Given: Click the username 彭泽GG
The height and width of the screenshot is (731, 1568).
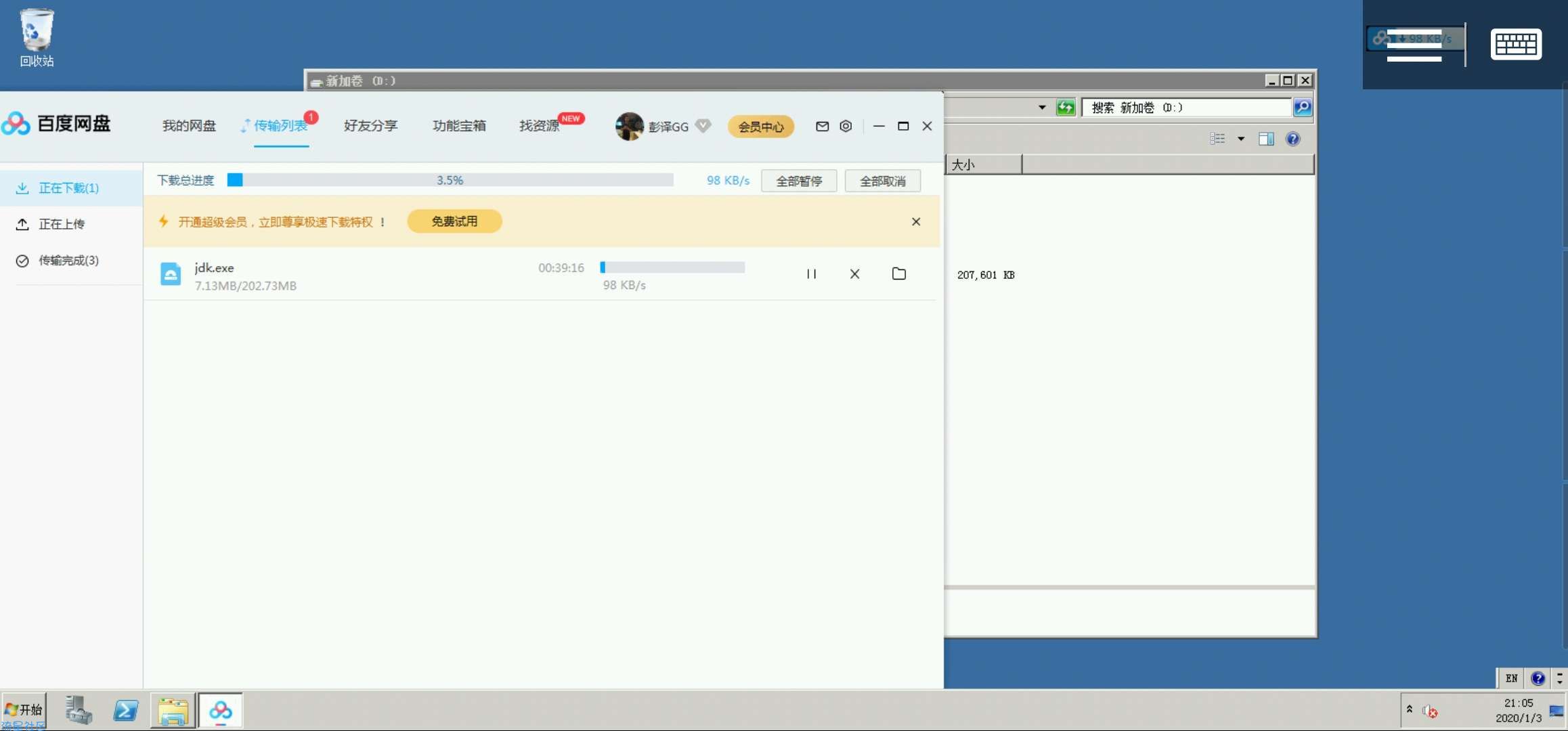Looking at the screenshot, I should [x=668, y=127].
